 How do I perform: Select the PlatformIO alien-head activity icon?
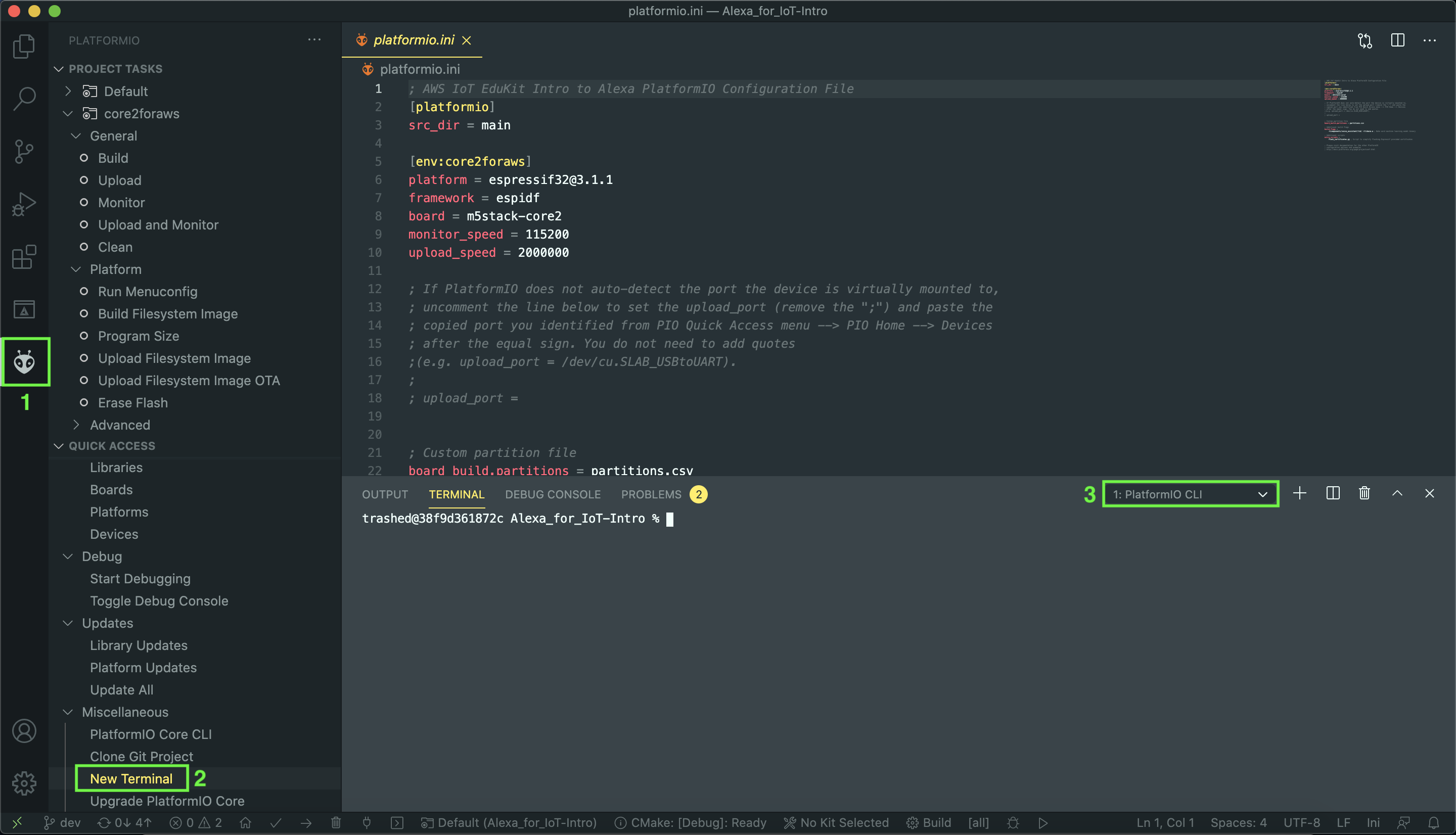[25, 362]
